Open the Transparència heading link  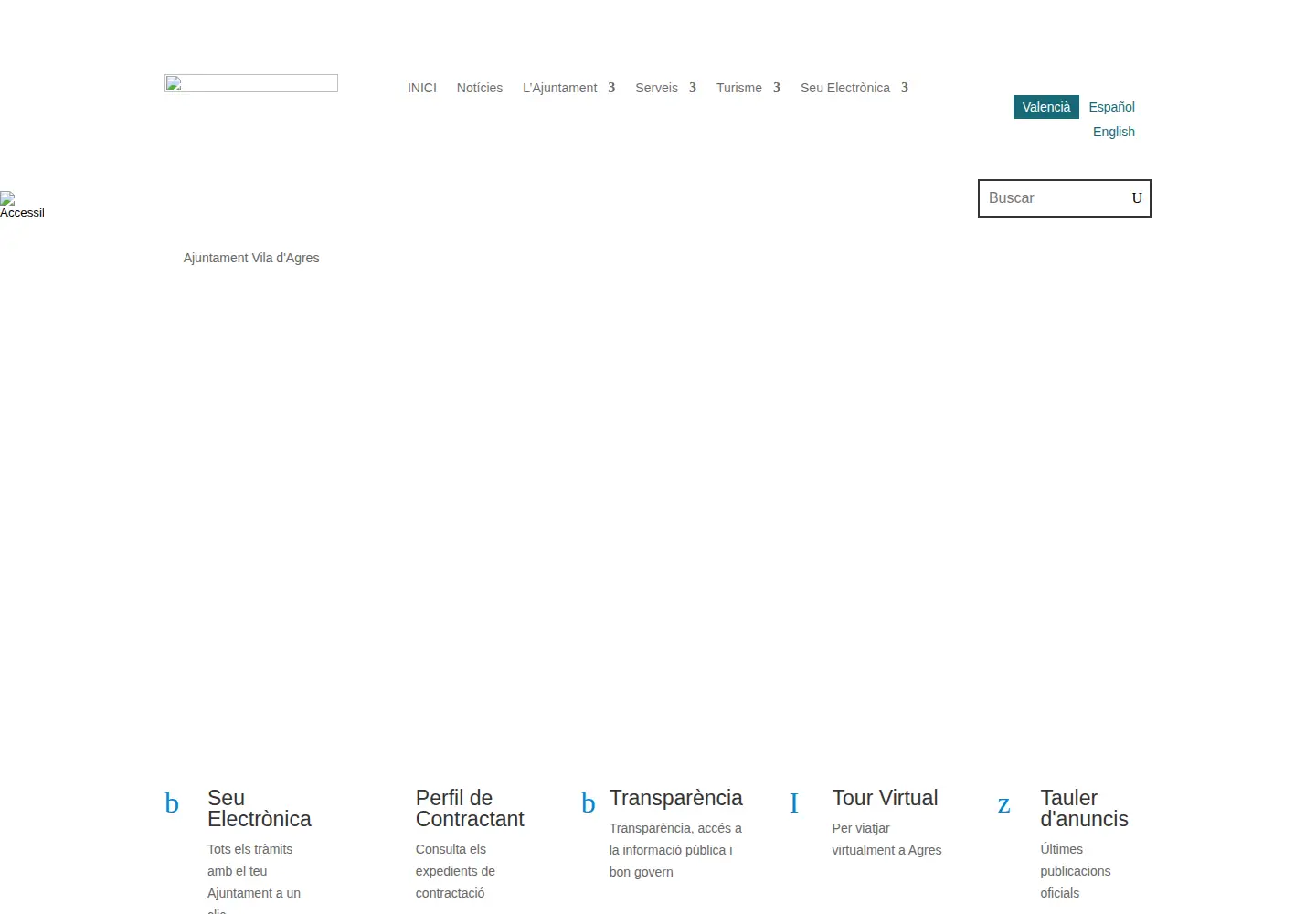[676, 798]
